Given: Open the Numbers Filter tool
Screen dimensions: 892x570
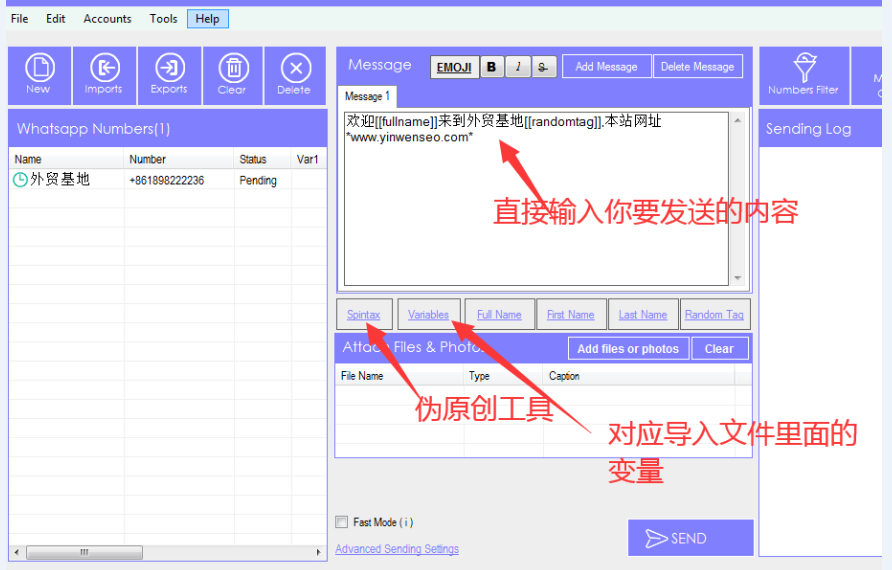Looking at the screenshot, I should tap(804, 75).
